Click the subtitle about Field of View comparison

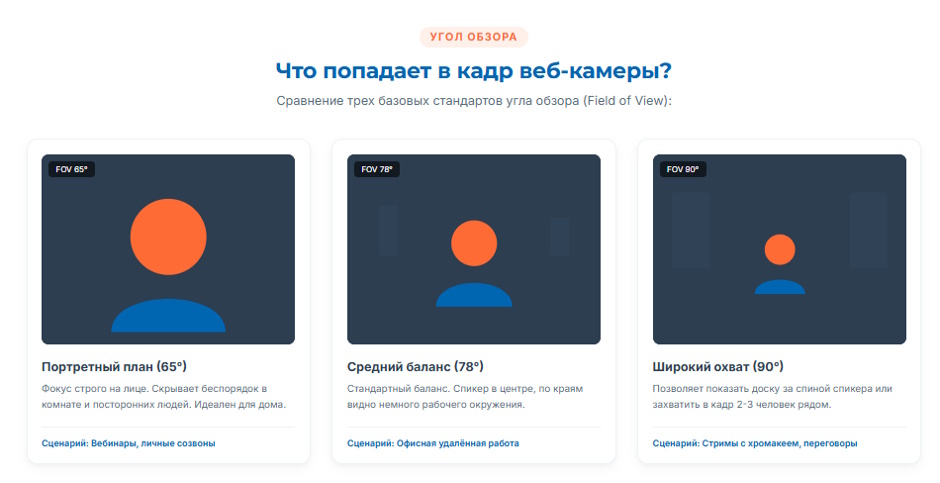(x=474, y=101)
